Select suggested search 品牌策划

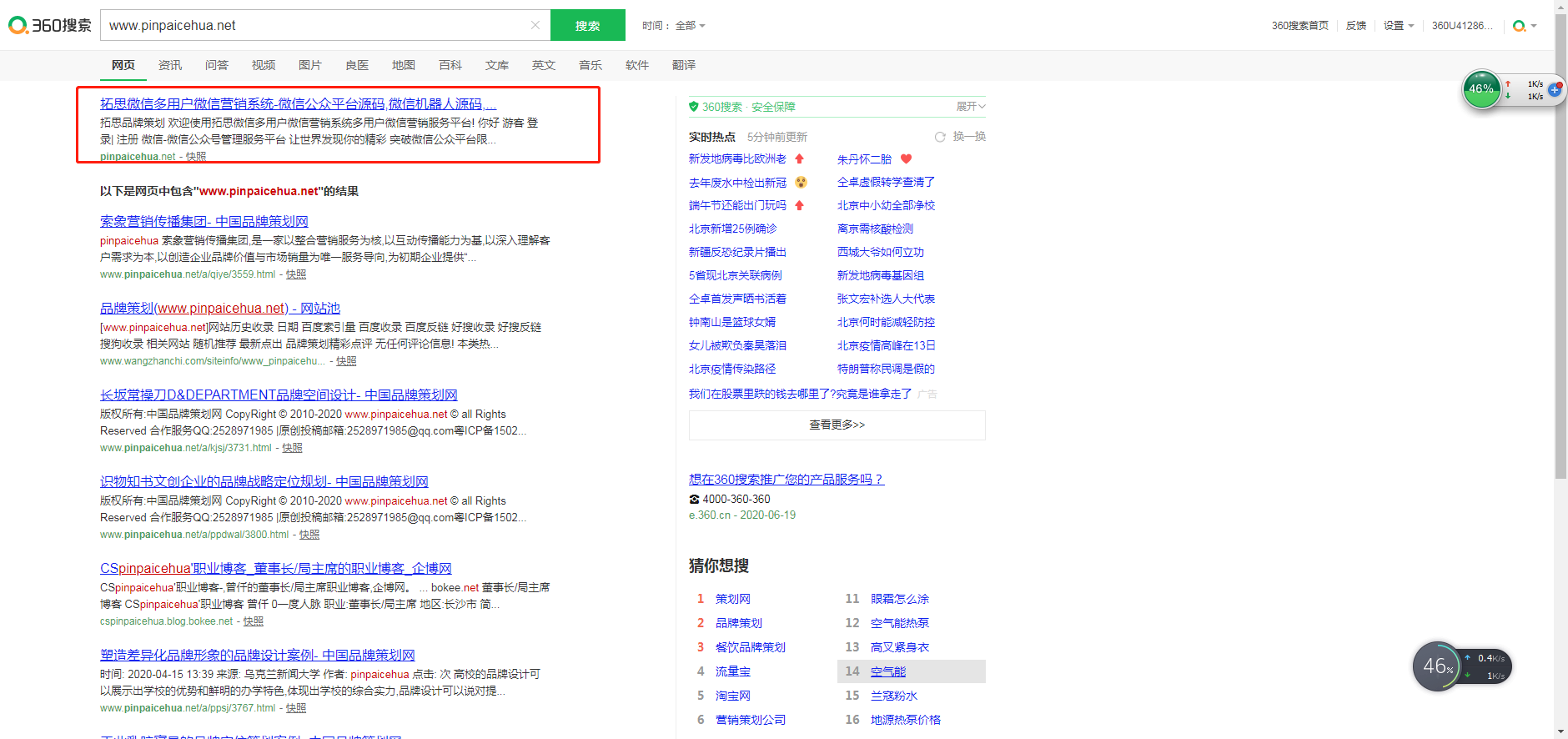coord(739,623)
